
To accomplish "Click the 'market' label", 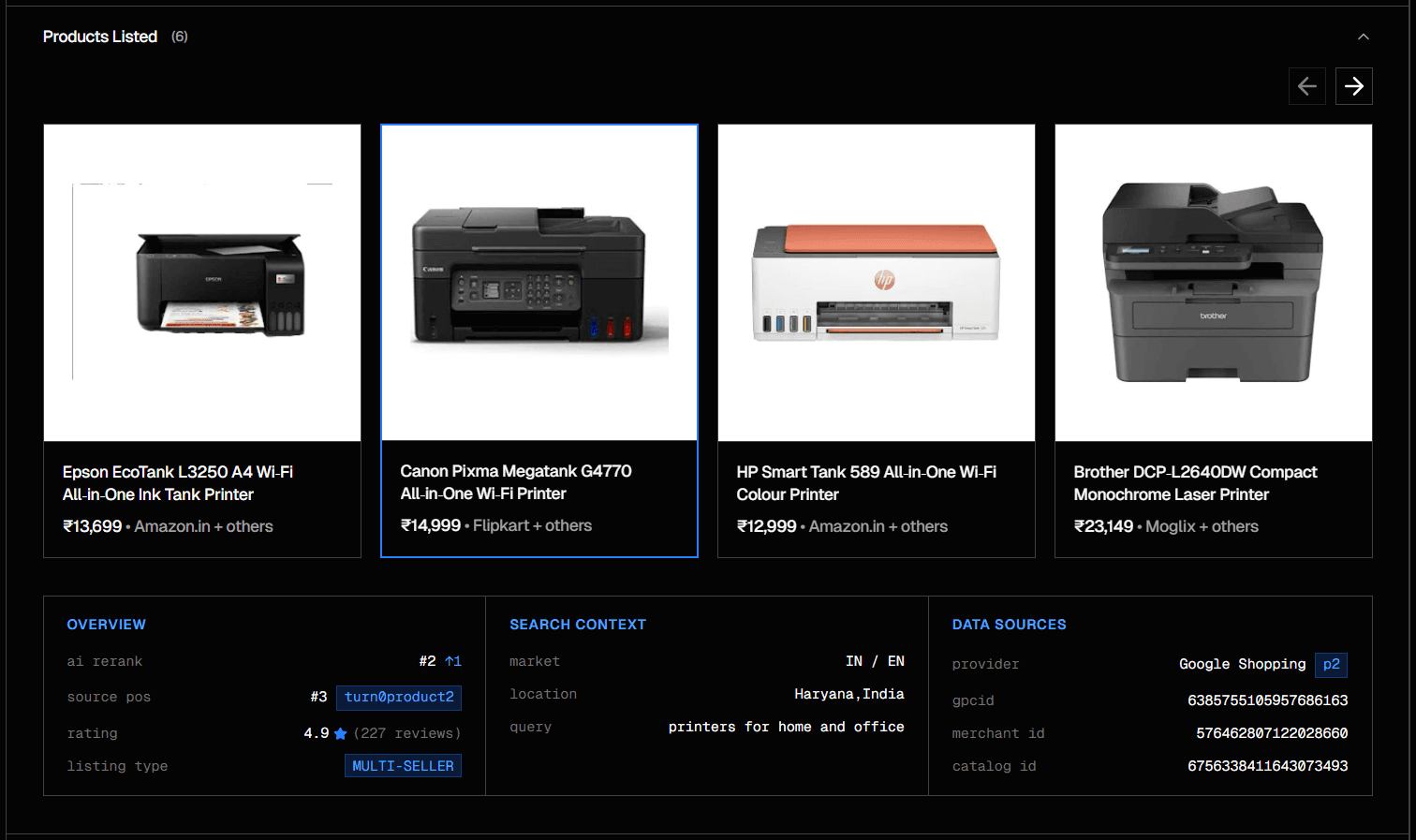I will pyautogui.click(x=535, y=661).
